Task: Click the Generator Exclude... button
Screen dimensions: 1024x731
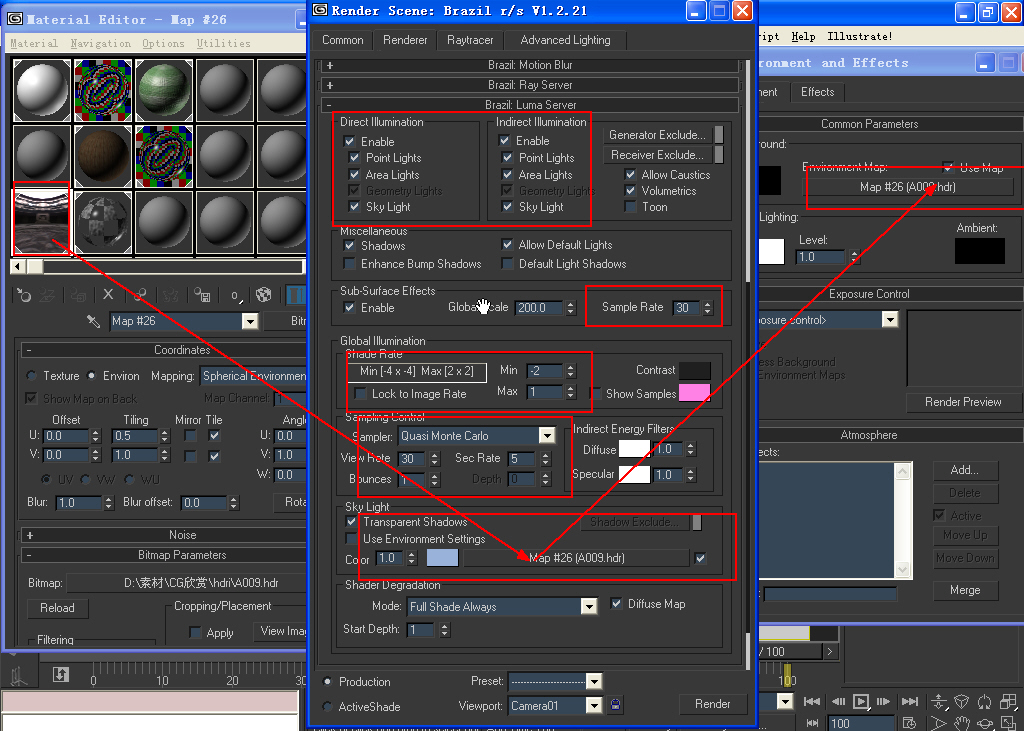Action: click(658, 135)
